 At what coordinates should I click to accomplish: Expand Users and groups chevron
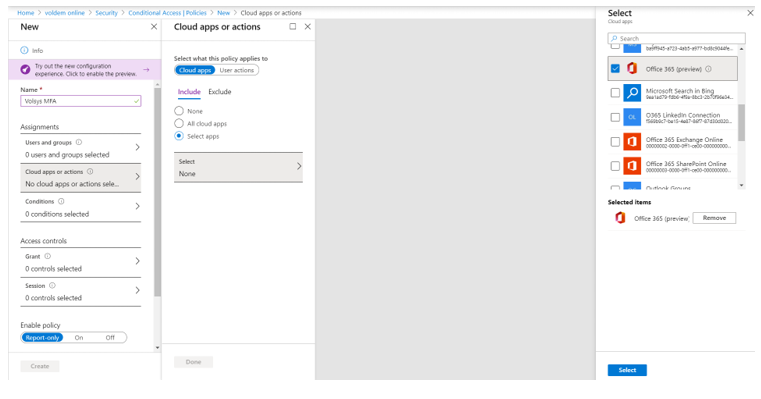[x=137, y=147]
